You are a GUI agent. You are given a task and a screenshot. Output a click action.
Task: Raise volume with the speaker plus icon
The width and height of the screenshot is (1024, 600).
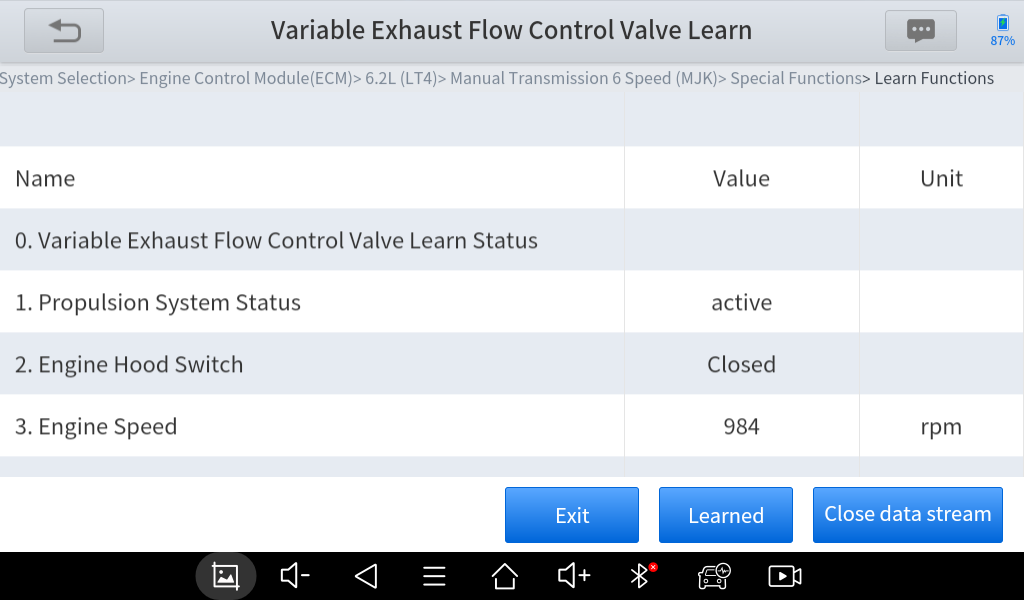click(x=574, y=576)
